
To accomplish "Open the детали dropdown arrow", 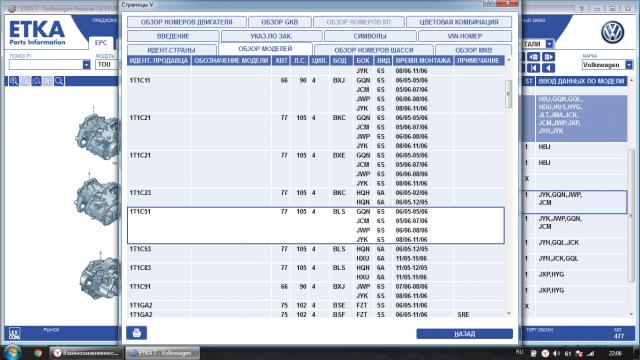I will point(549,44).
